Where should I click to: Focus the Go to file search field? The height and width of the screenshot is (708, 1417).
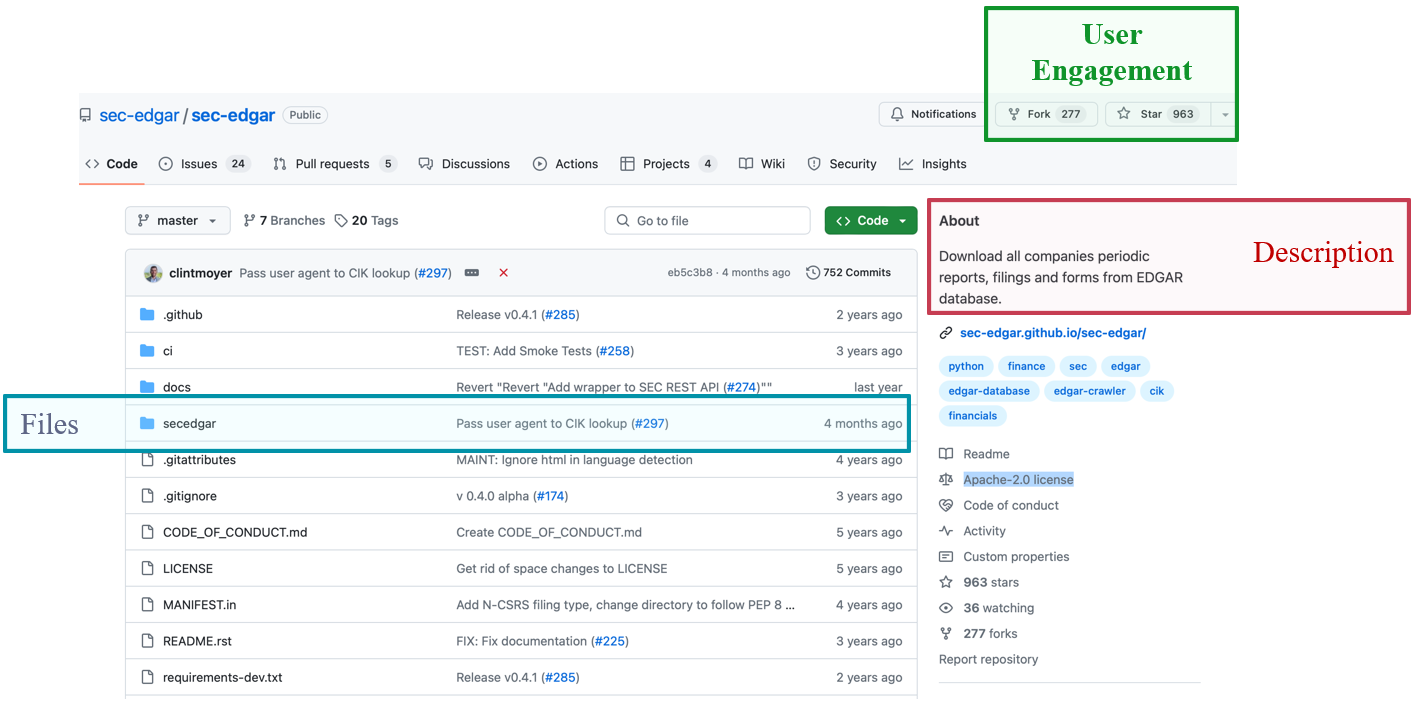point(707,221)
